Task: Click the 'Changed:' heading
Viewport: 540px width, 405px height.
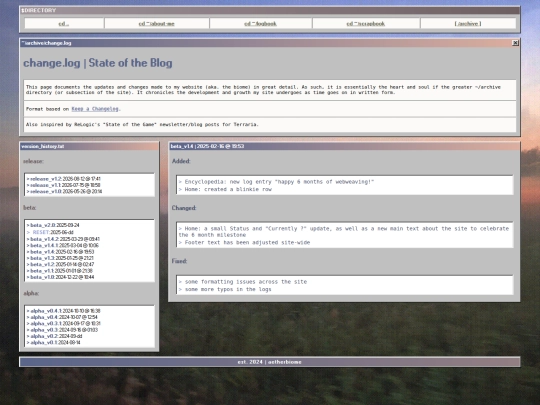Action: click(x=184, y=208)
